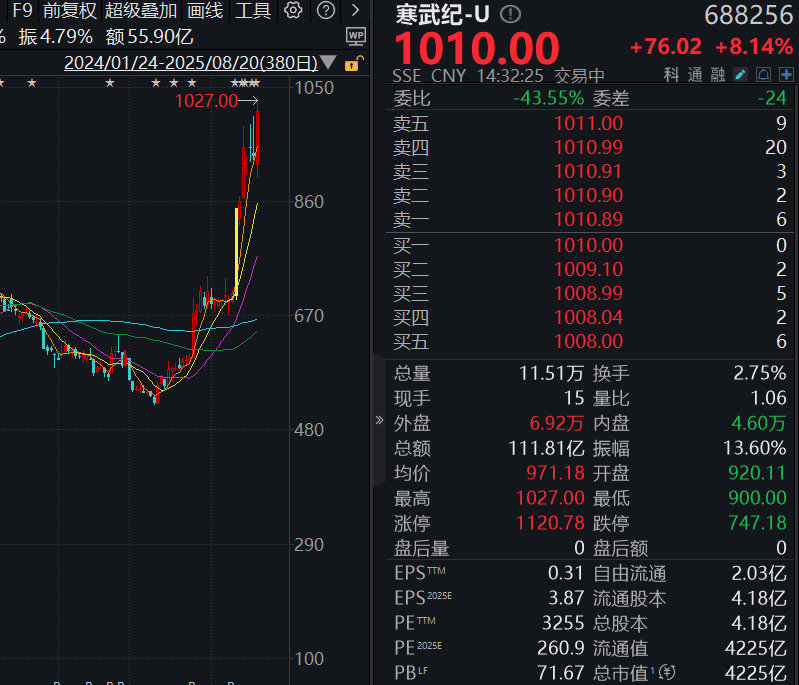Click the pencil note icon
The width and height of the screenshot is (799, 685).
(x=740, y=75)
